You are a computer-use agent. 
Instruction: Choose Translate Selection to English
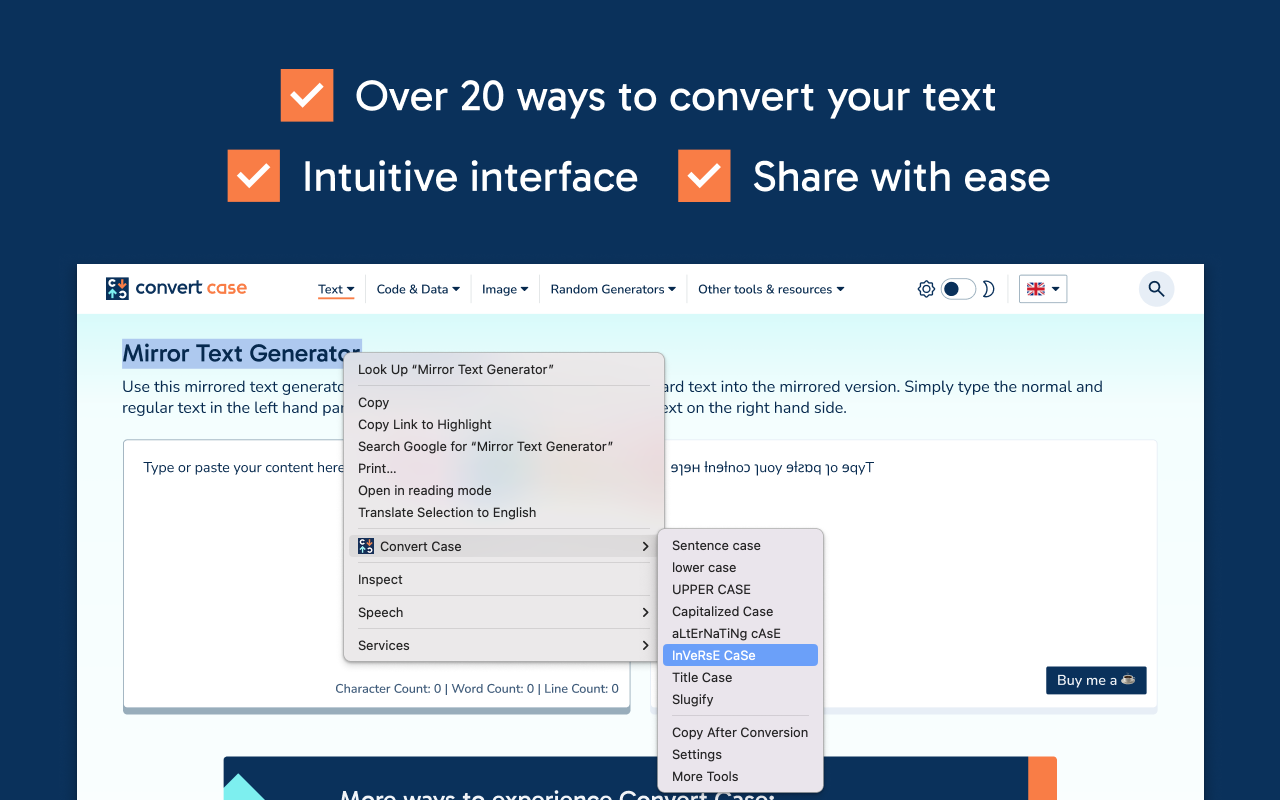(x=504, y=512)
